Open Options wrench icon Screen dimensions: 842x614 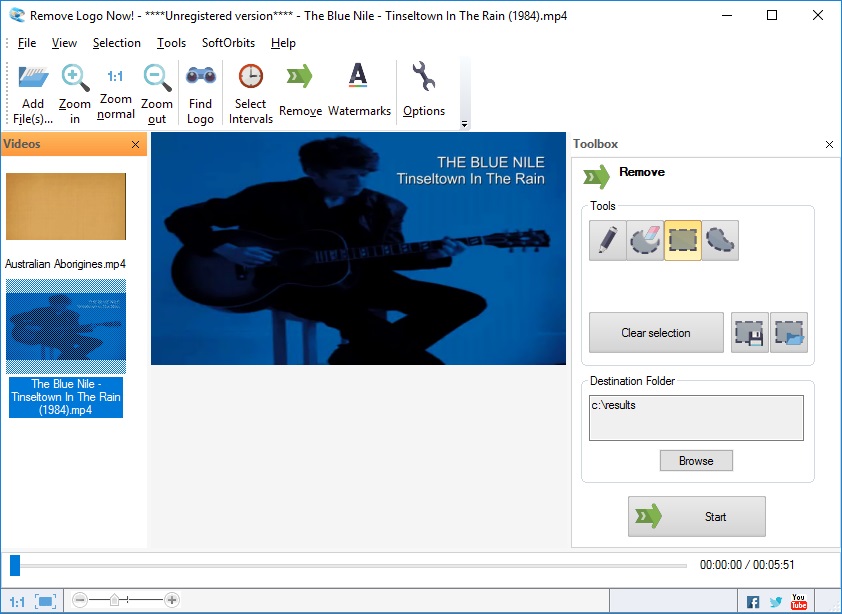click(424, 76)
